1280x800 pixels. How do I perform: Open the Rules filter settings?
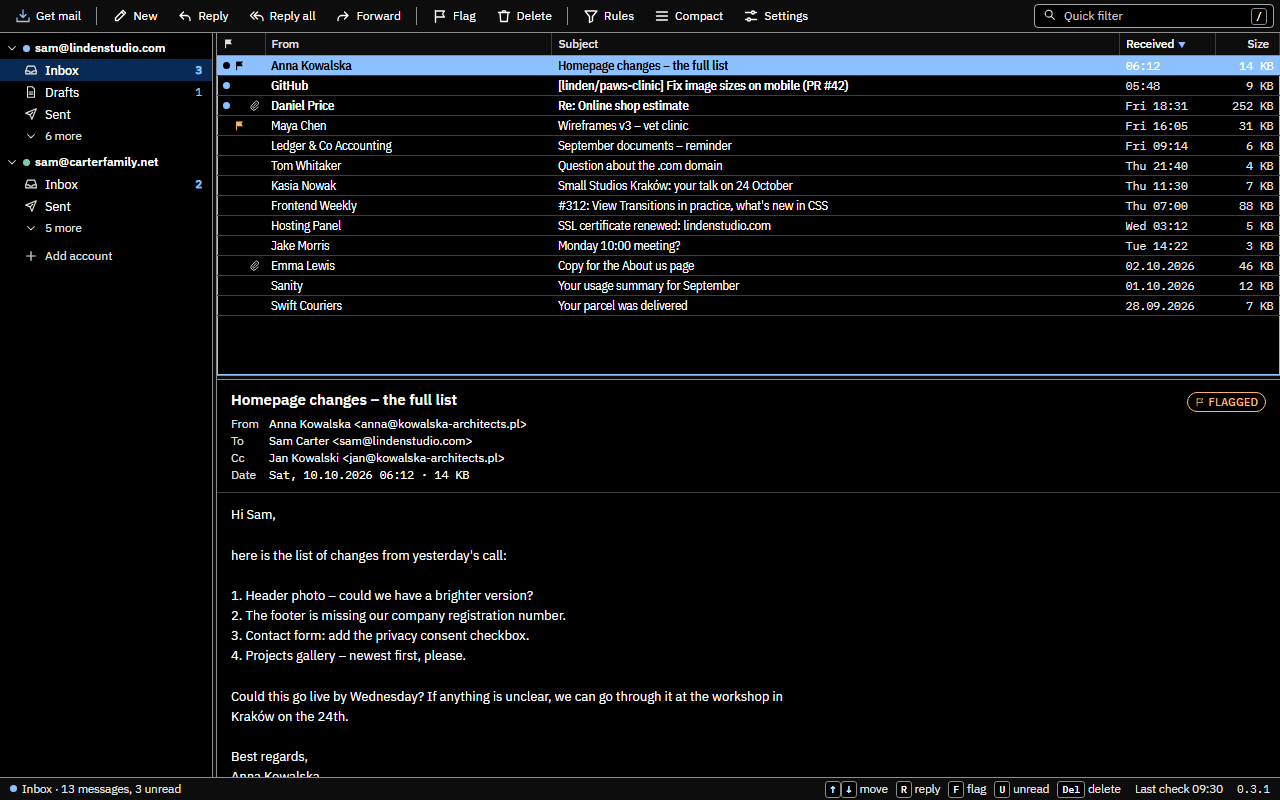pos(608,16)
